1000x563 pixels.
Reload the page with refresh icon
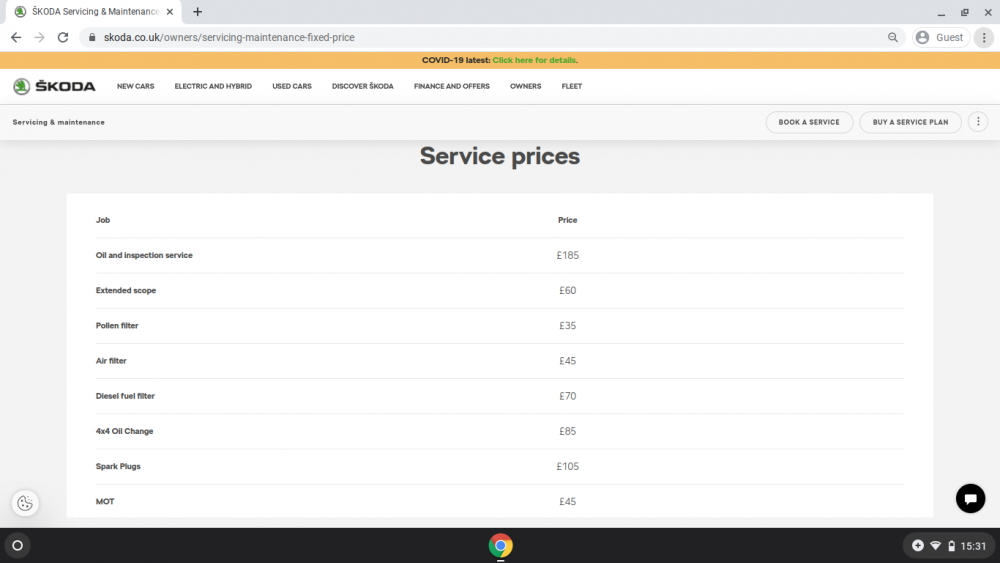[x=62, y=38]
